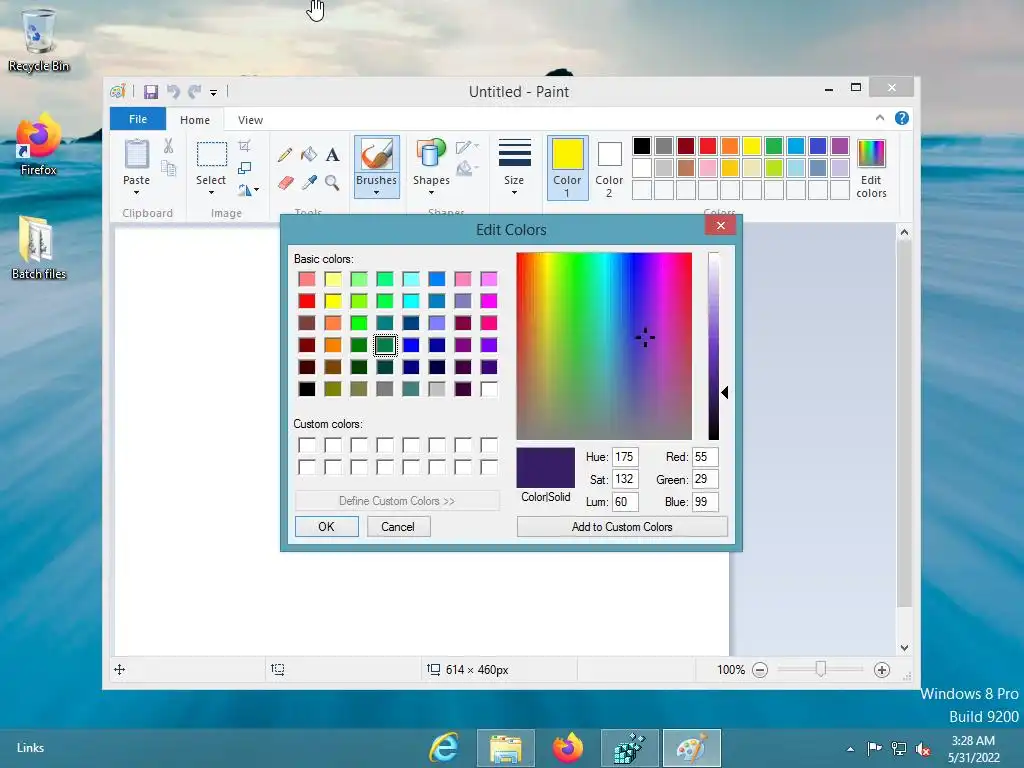Image resolution: width=1024 pixels, height=768 pixels.
Task: Click the Paint Help question mark icon
Action: (x=902, y=118)
